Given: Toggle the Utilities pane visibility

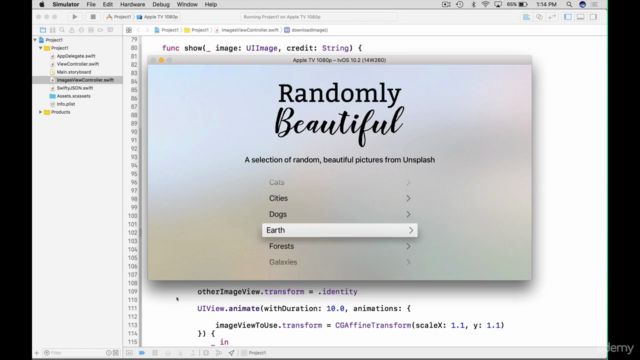Looking at the screenshot, I should 593,17.
